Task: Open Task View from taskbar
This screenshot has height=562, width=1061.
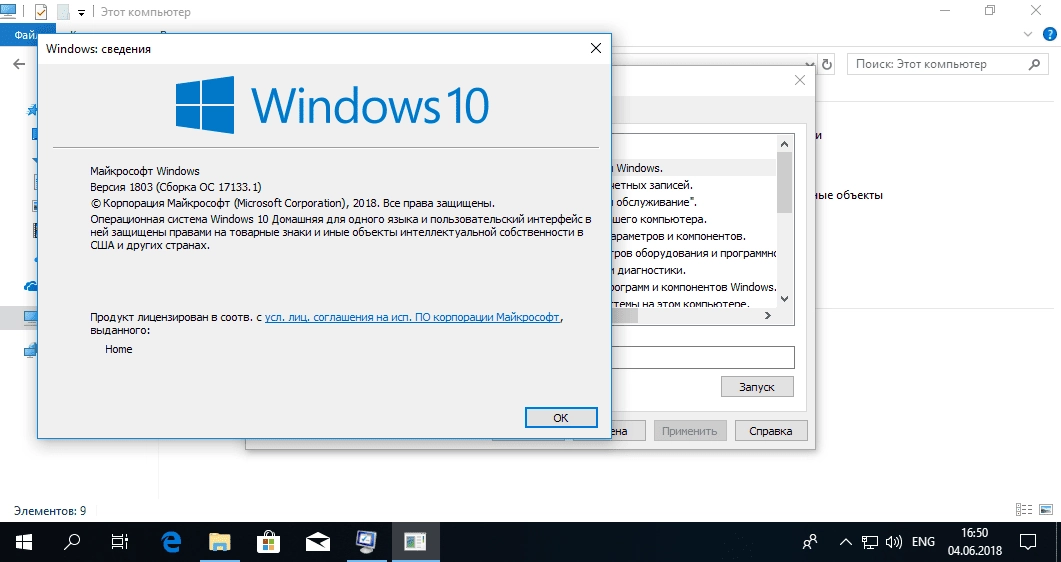Action: (x=120, y=542)
